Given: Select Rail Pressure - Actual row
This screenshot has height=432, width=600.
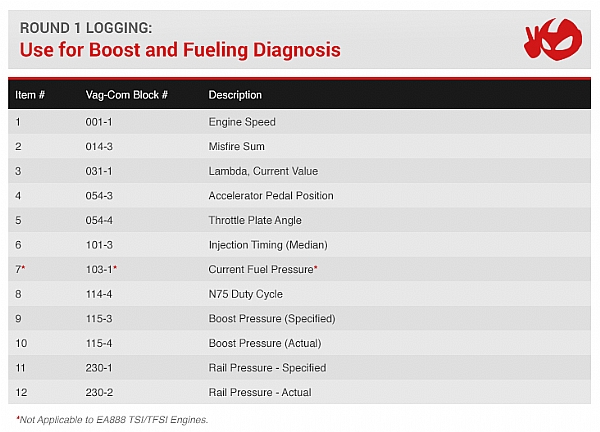Looking at the screenshot, I should 299,392.
